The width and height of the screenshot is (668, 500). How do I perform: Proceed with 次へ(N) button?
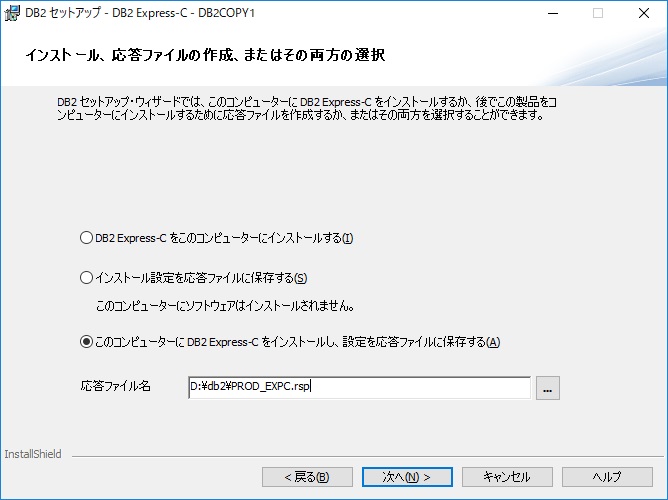tap(407, 477)
